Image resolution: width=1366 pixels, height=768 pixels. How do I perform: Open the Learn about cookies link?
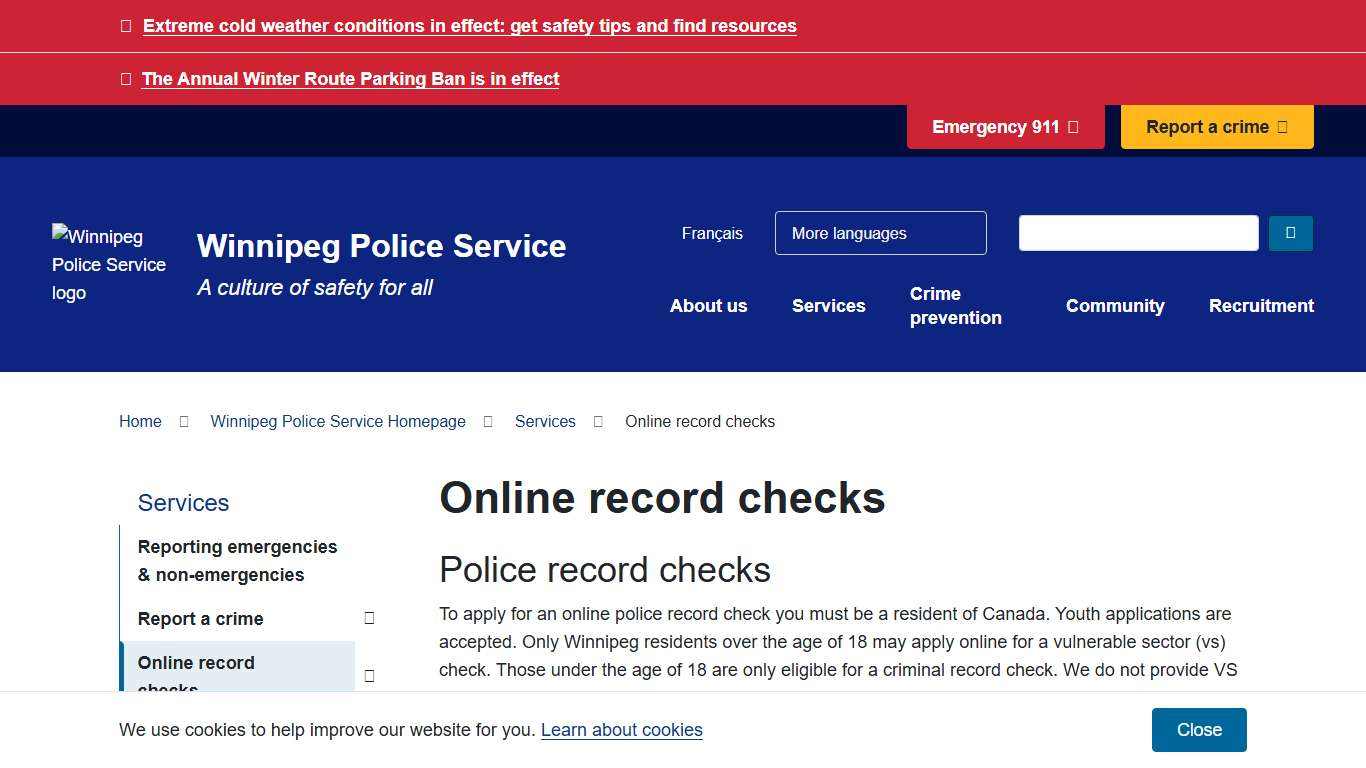(x=621, y=730)
